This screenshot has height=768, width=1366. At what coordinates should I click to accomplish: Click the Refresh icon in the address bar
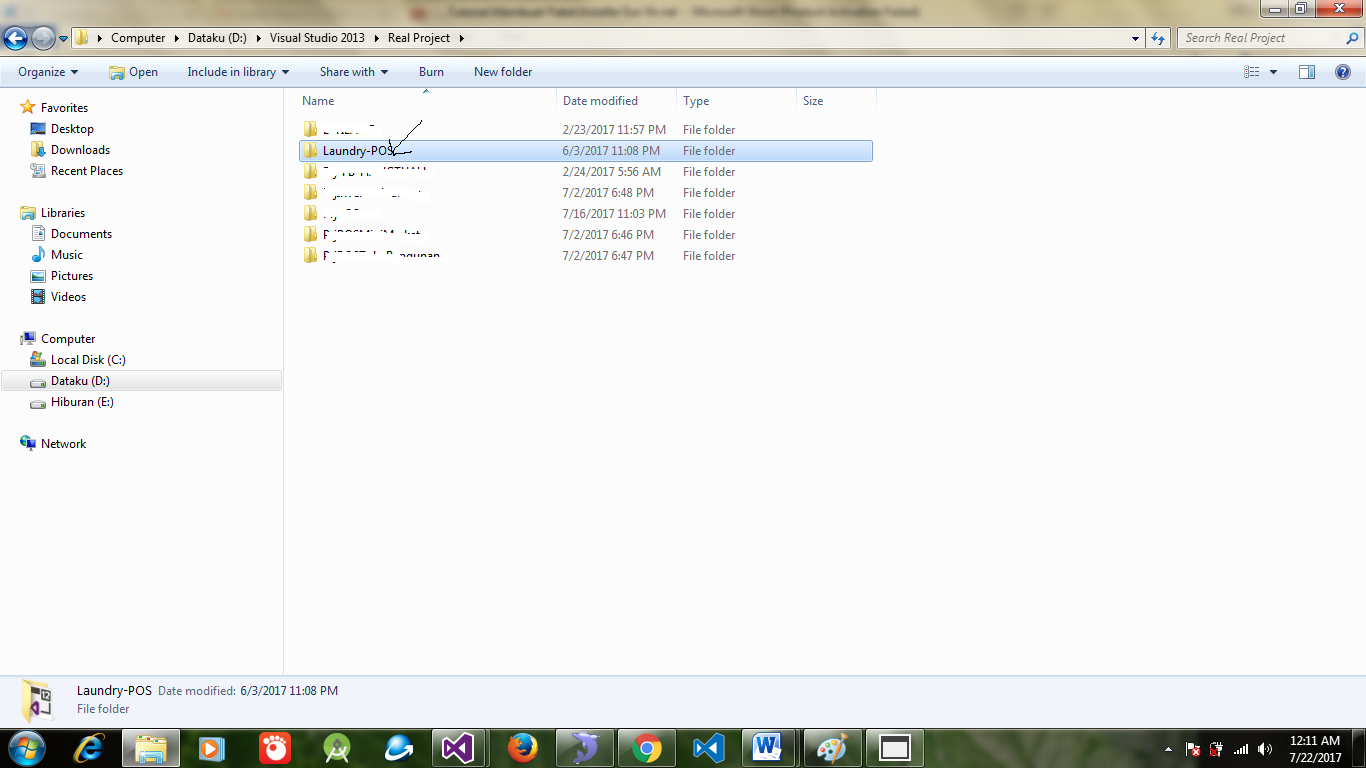[x=1158, y=38]
